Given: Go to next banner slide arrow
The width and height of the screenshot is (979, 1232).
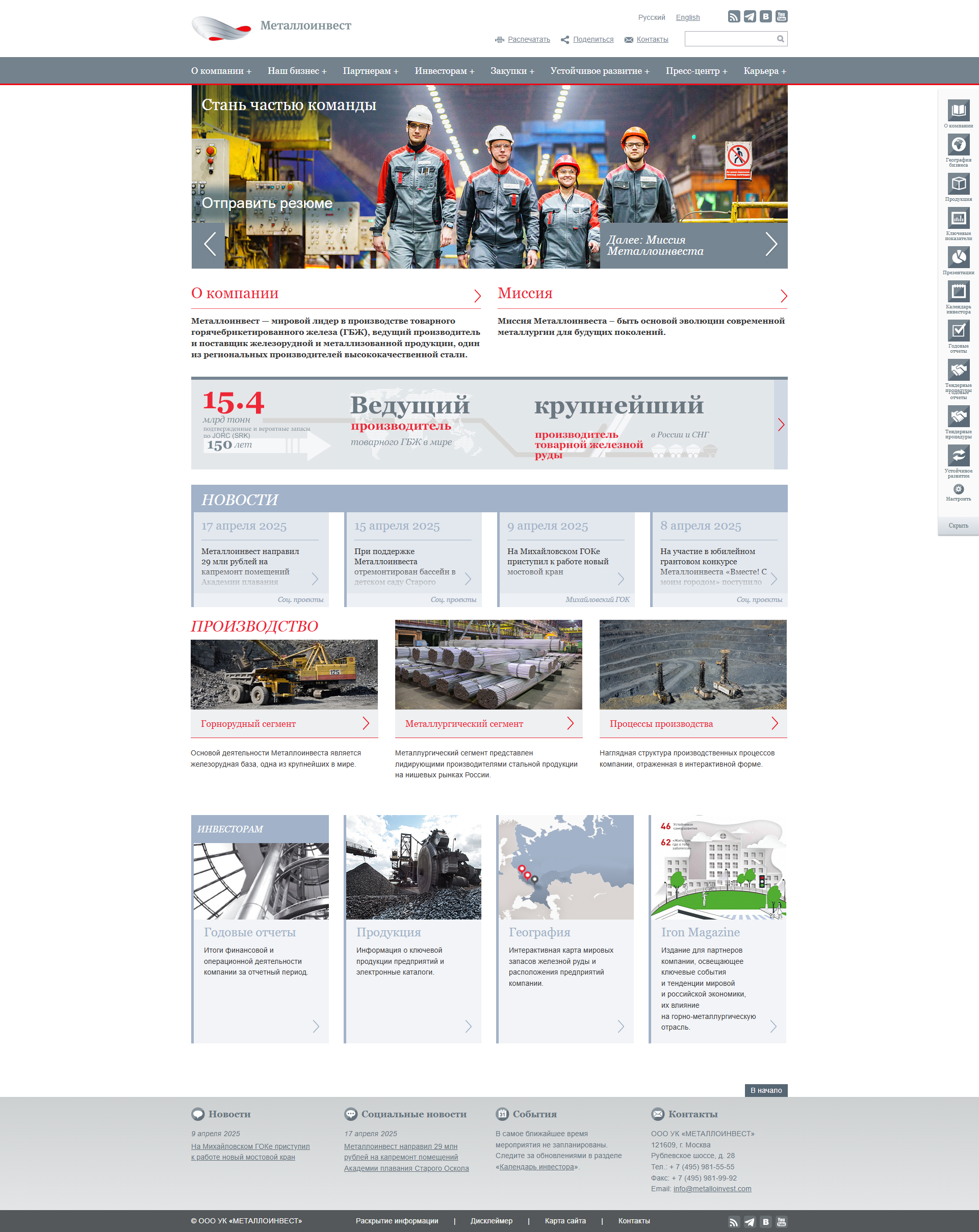Looking at the screenshot, I should point(771,245).
